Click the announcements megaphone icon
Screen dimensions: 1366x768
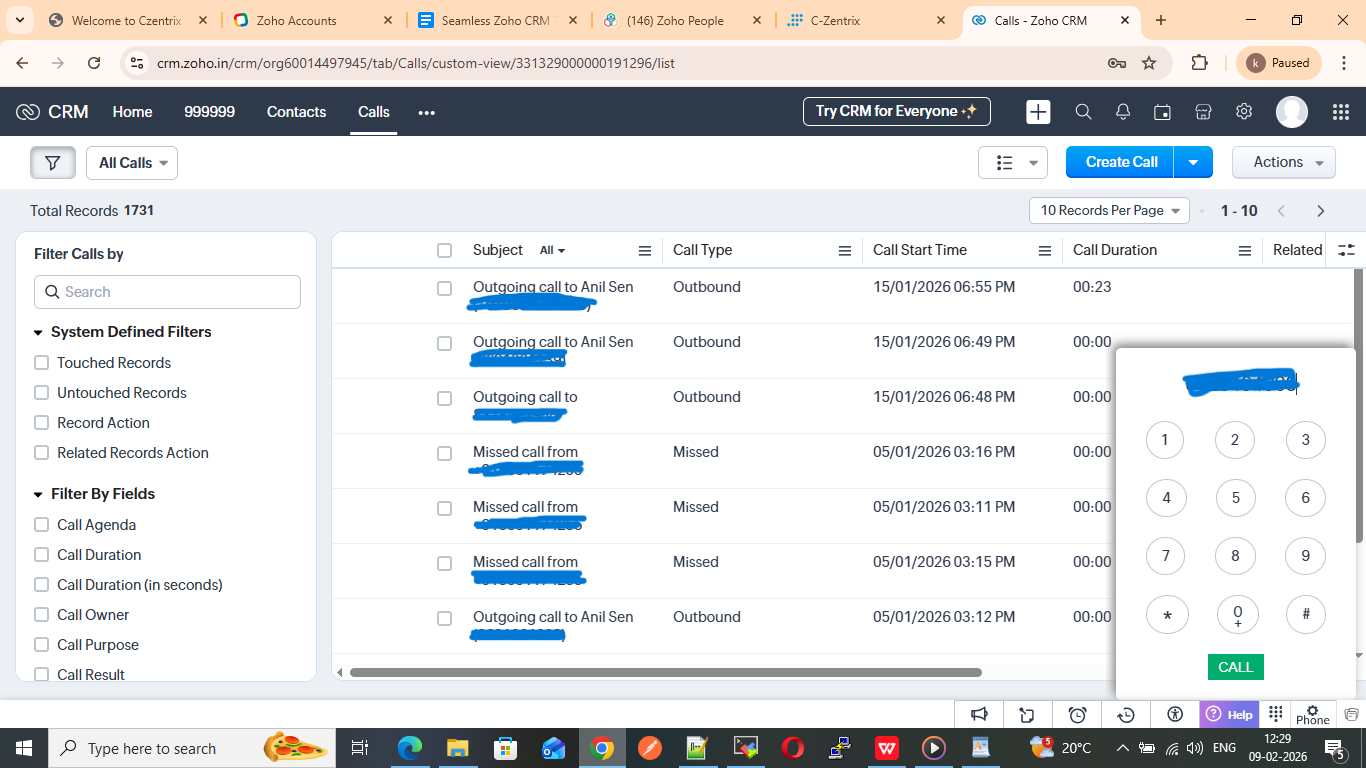979,714
